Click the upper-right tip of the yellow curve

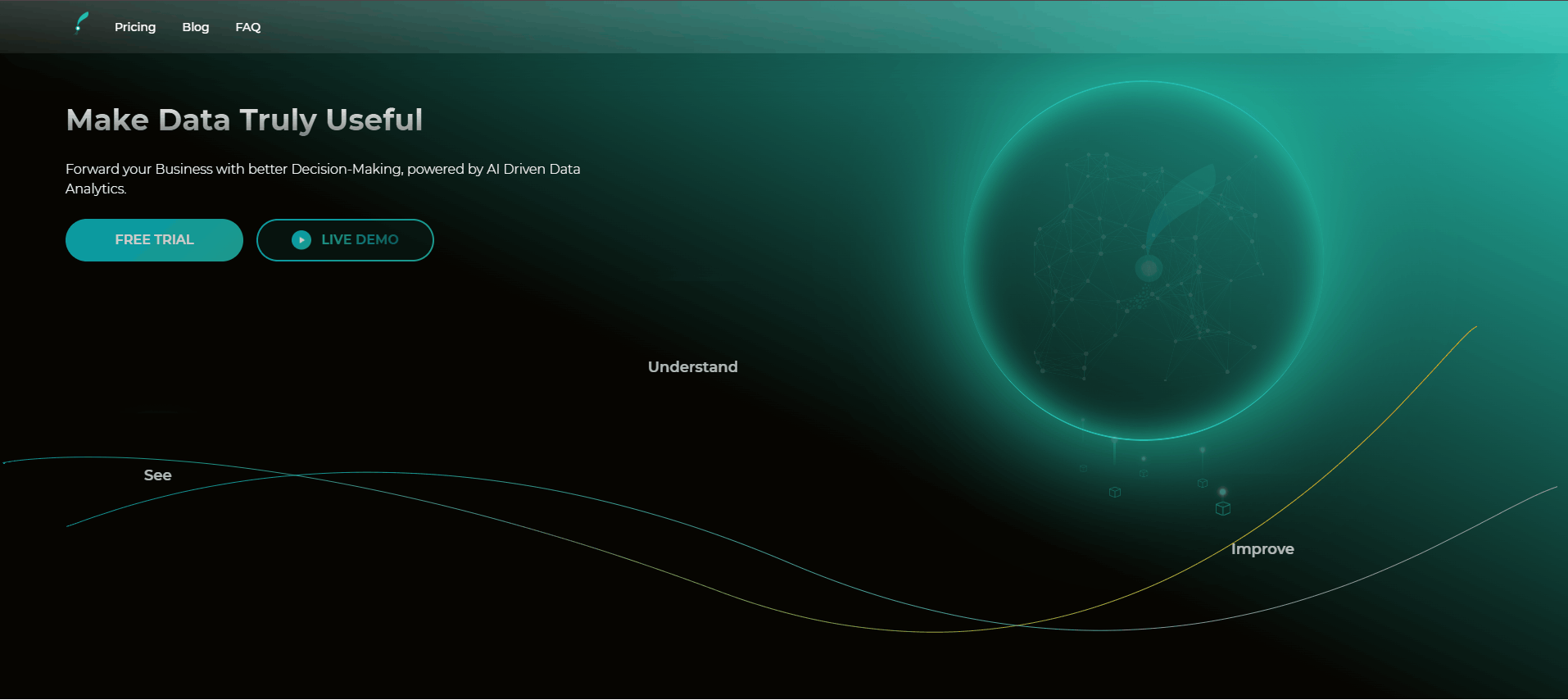click(x=1475, y=327)
